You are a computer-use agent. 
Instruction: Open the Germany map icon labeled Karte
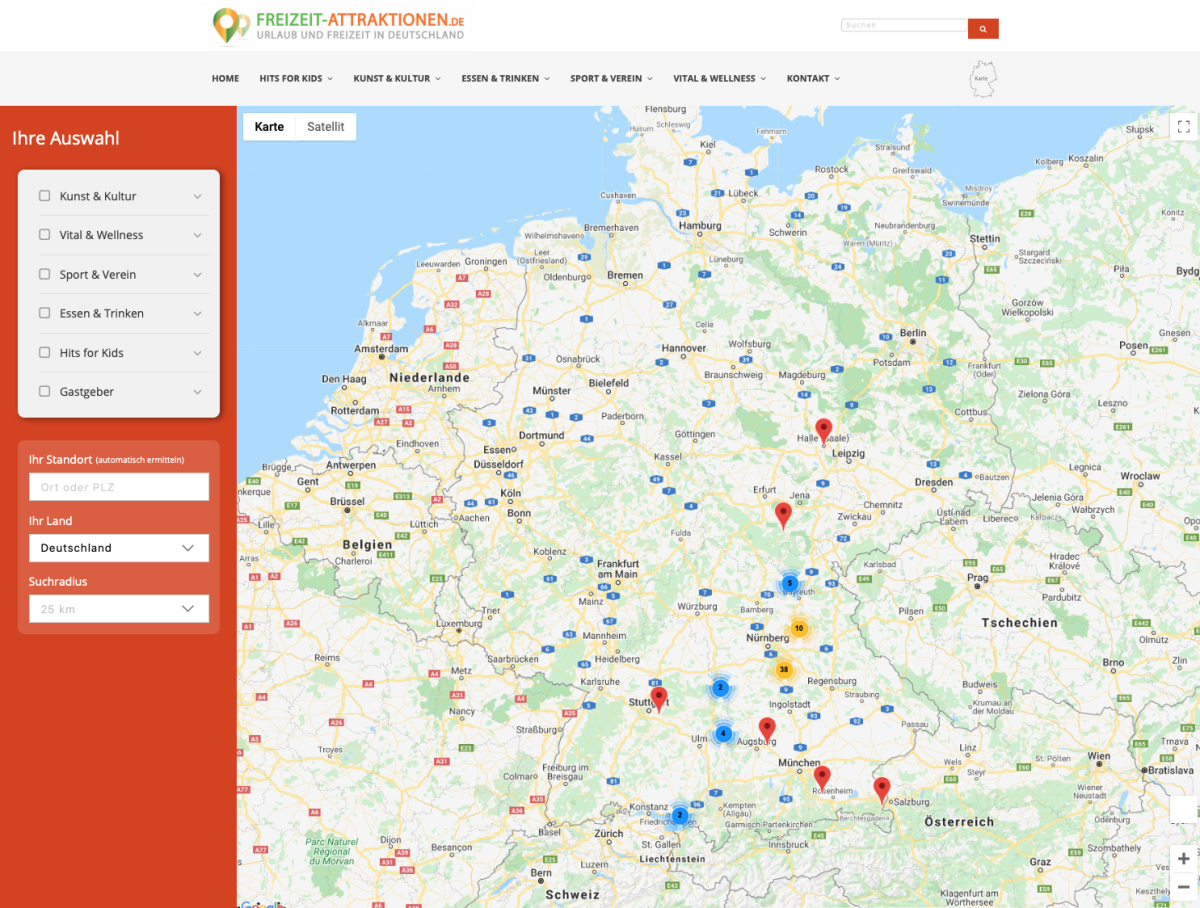point(984,78)
